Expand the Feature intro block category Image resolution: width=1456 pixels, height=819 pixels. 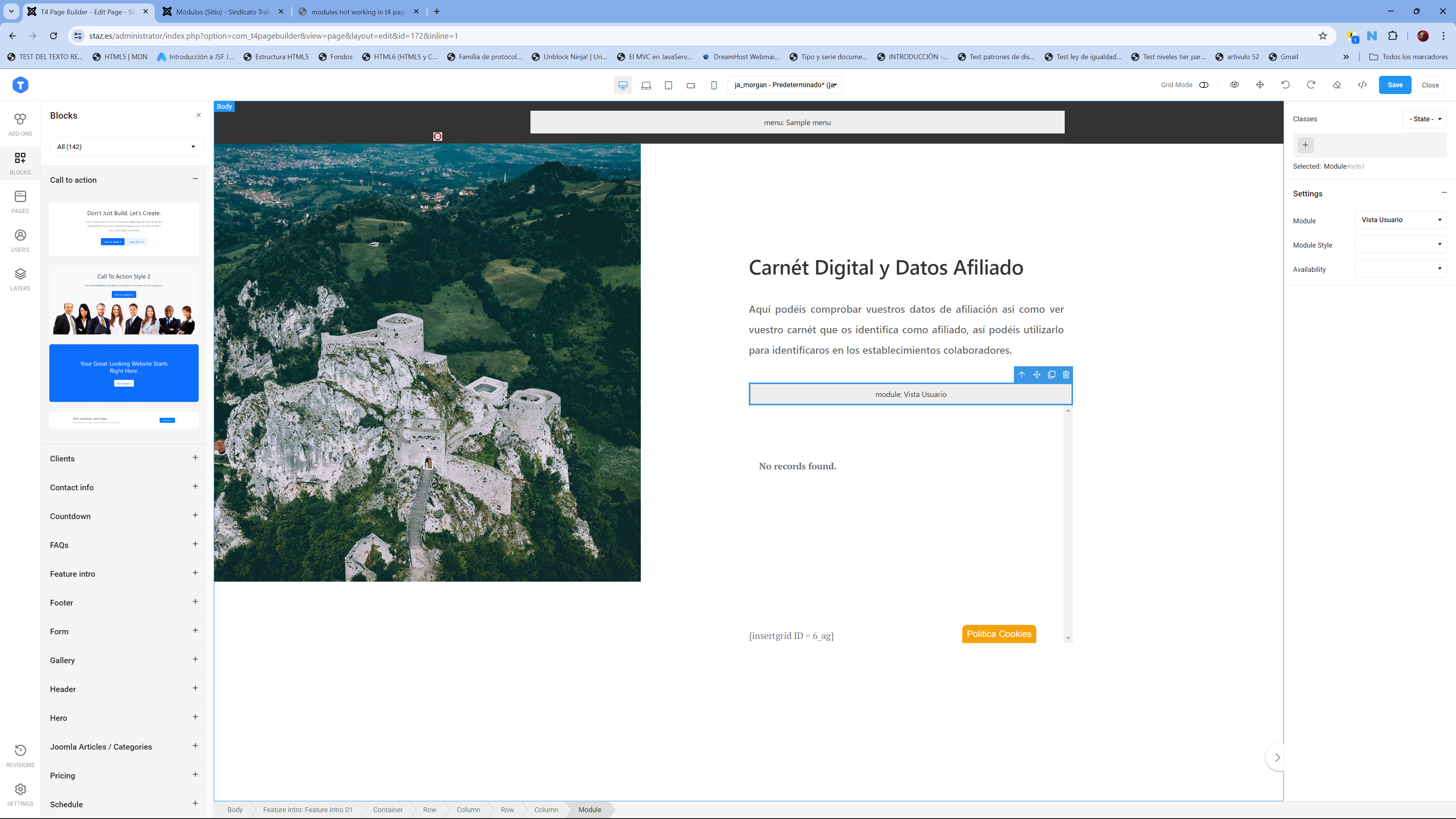coord(195,573)
